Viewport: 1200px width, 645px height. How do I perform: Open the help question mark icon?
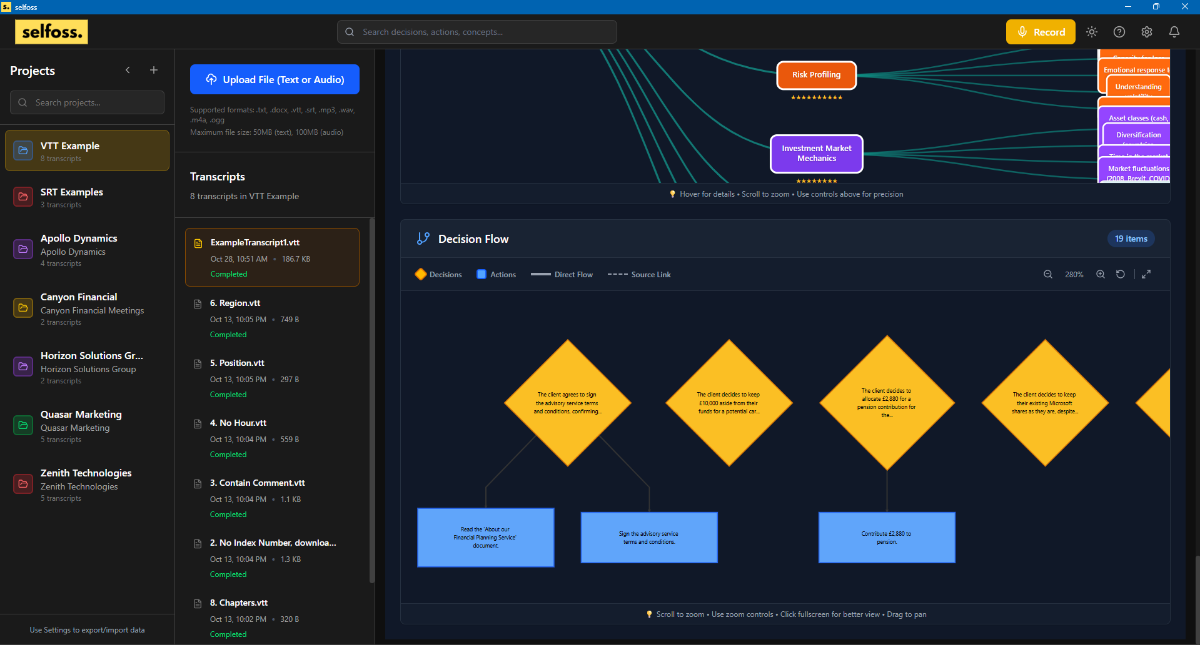(1119, 32)
